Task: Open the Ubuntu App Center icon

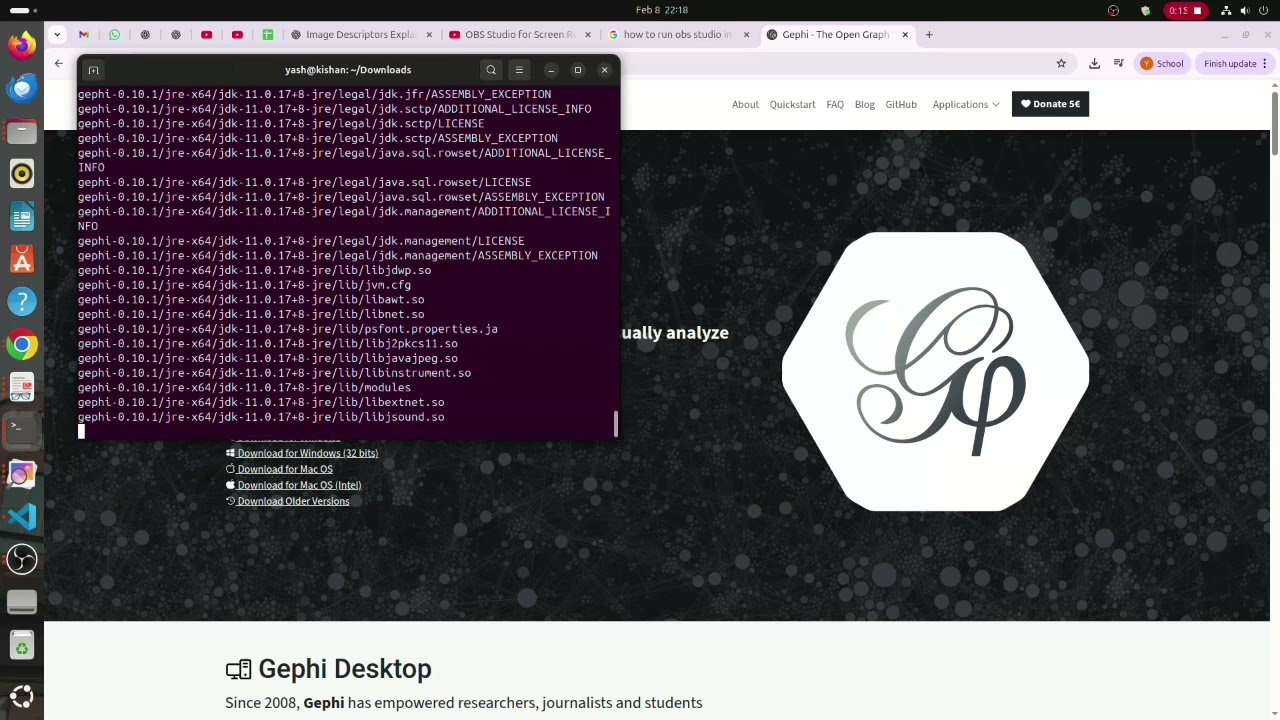Action: click(x=22, y=260)
